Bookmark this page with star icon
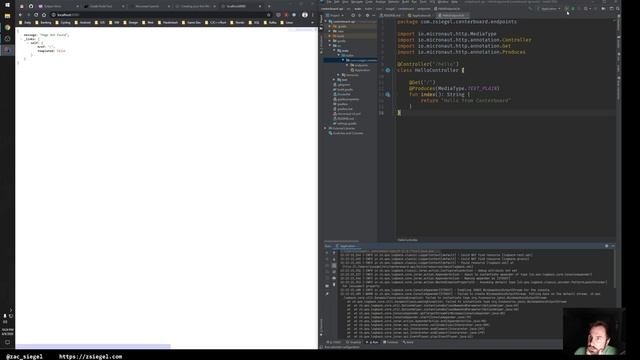640x360 pixels. (269, 15)
